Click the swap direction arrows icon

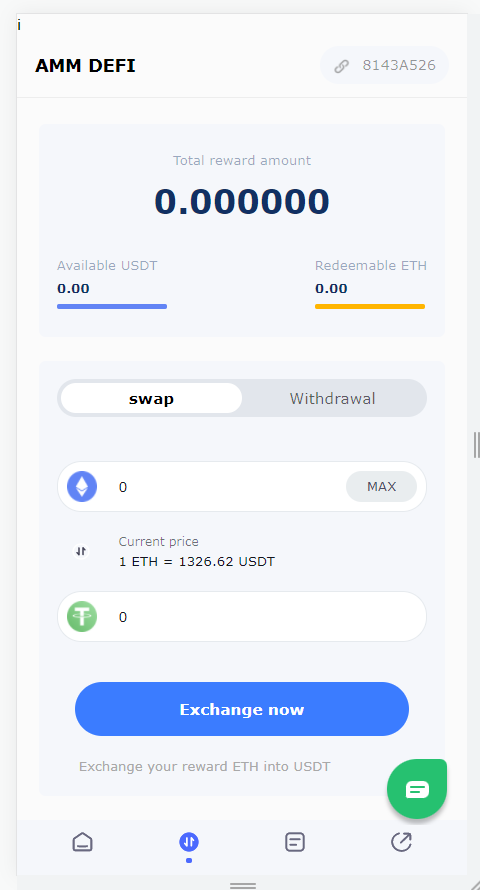[81, 551]
